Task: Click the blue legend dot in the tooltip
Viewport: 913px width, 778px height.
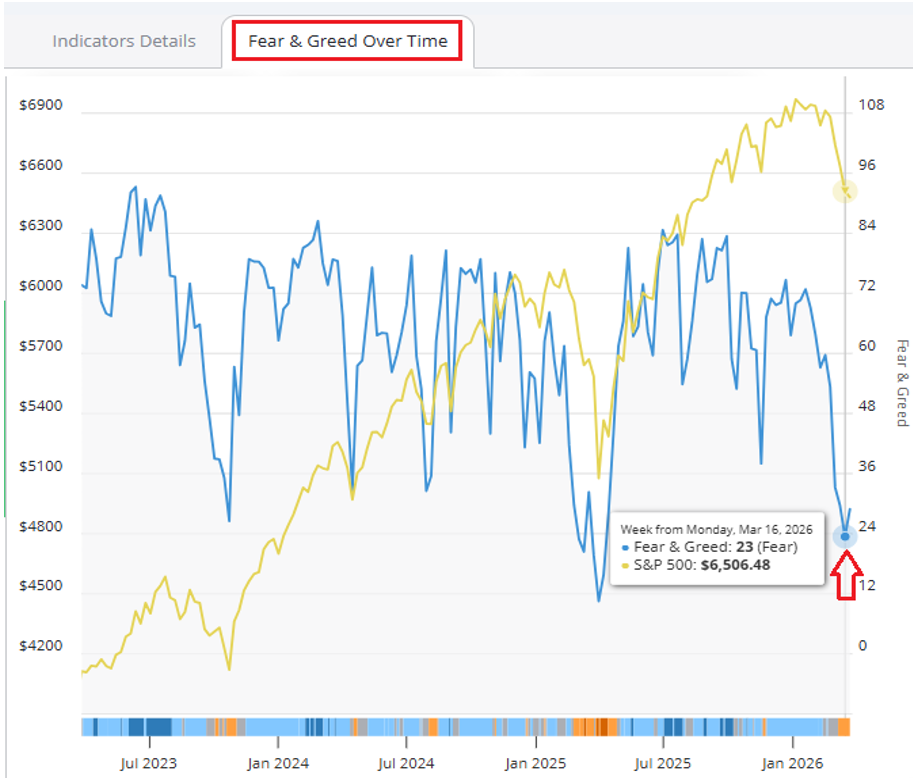Action: point(626,548)
